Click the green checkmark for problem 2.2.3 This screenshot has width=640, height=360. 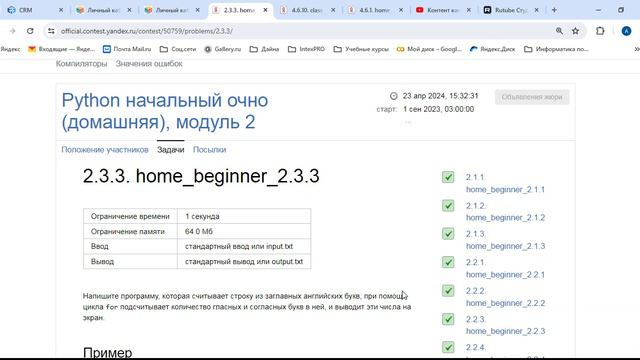click(448, 319)
